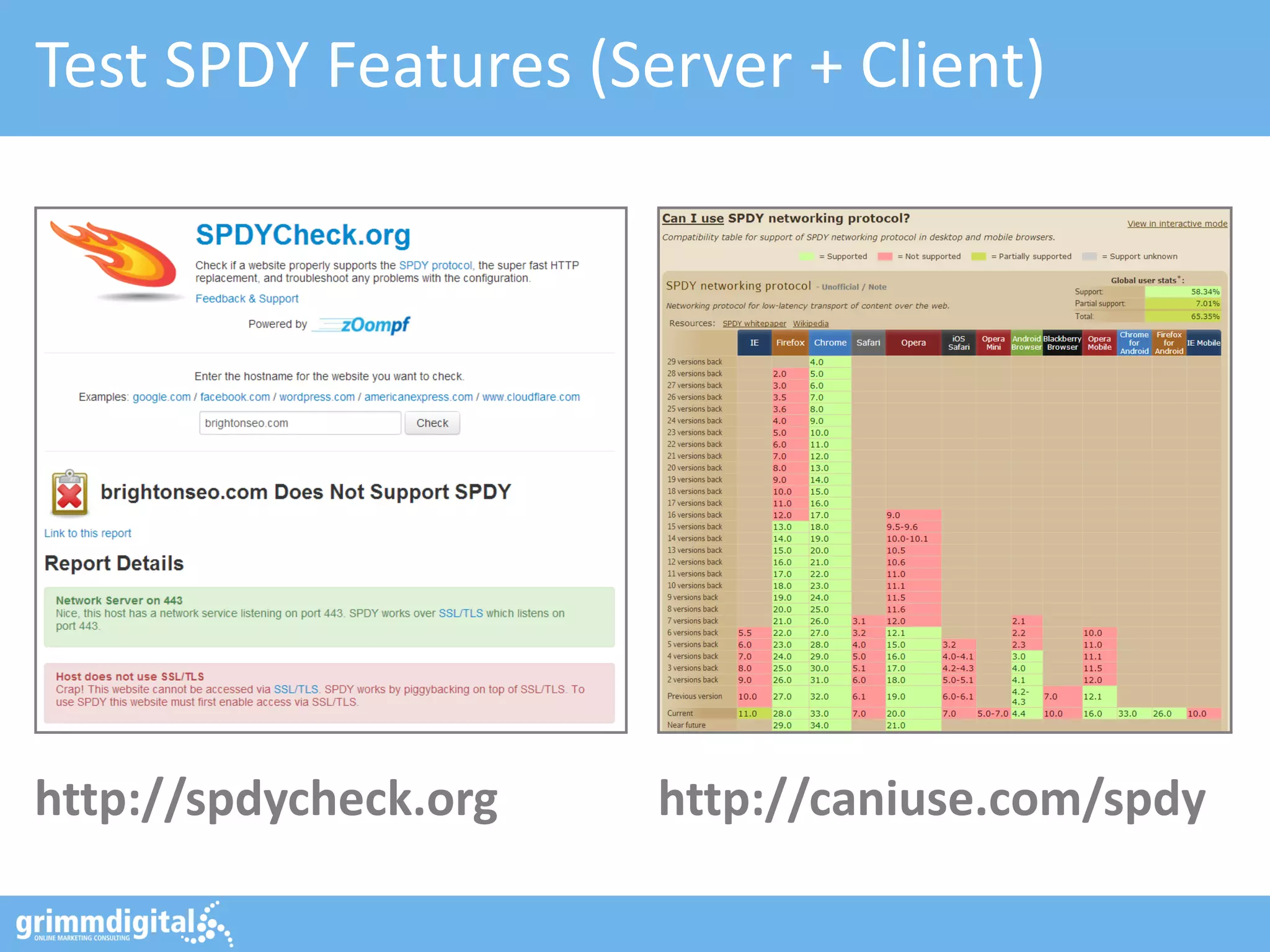Click the Unofficial / Note label
1270x952 pixels.
tap(854, 287)
